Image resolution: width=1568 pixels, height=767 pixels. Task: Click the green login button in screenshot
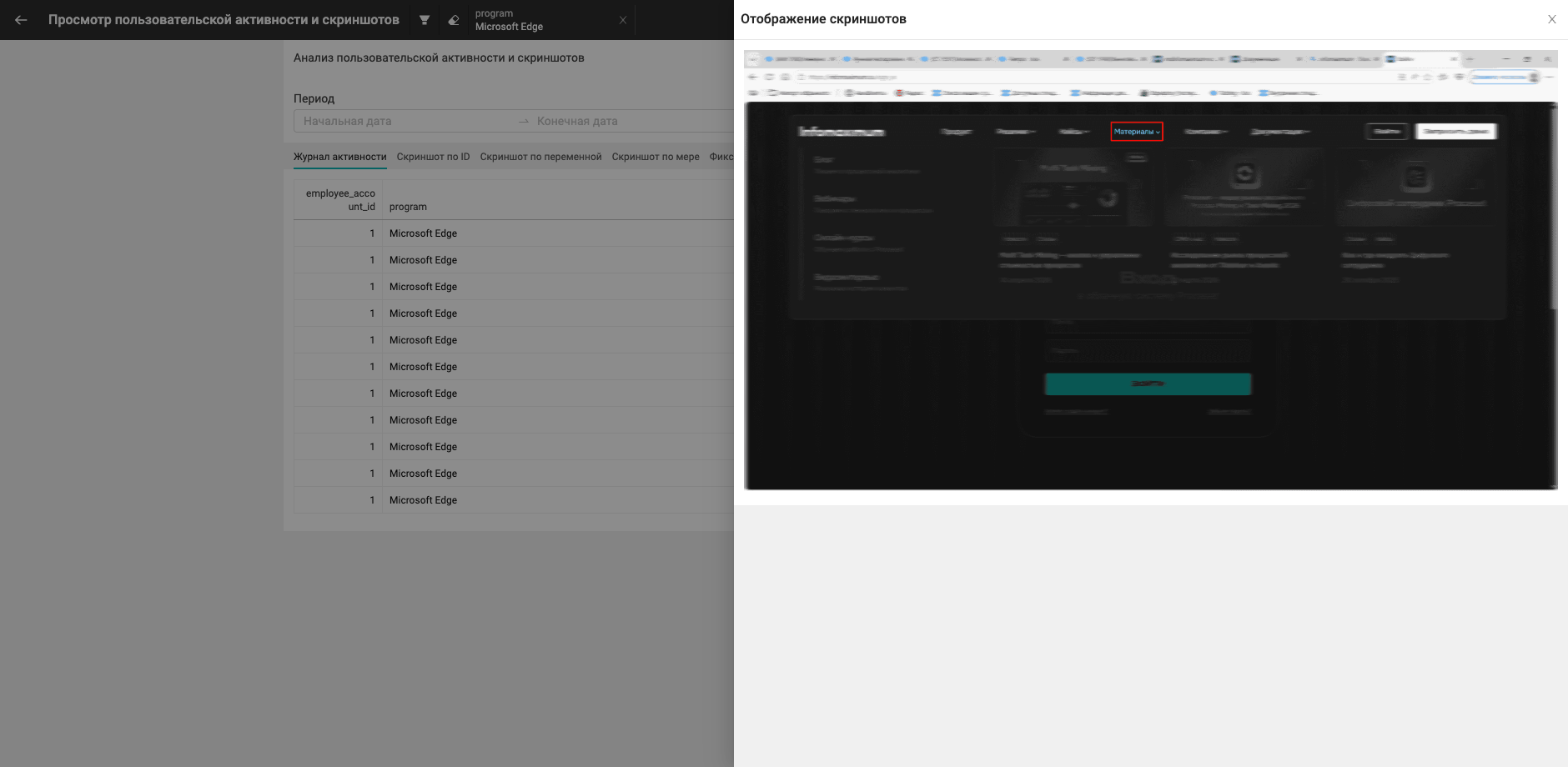coord(1148,383)
